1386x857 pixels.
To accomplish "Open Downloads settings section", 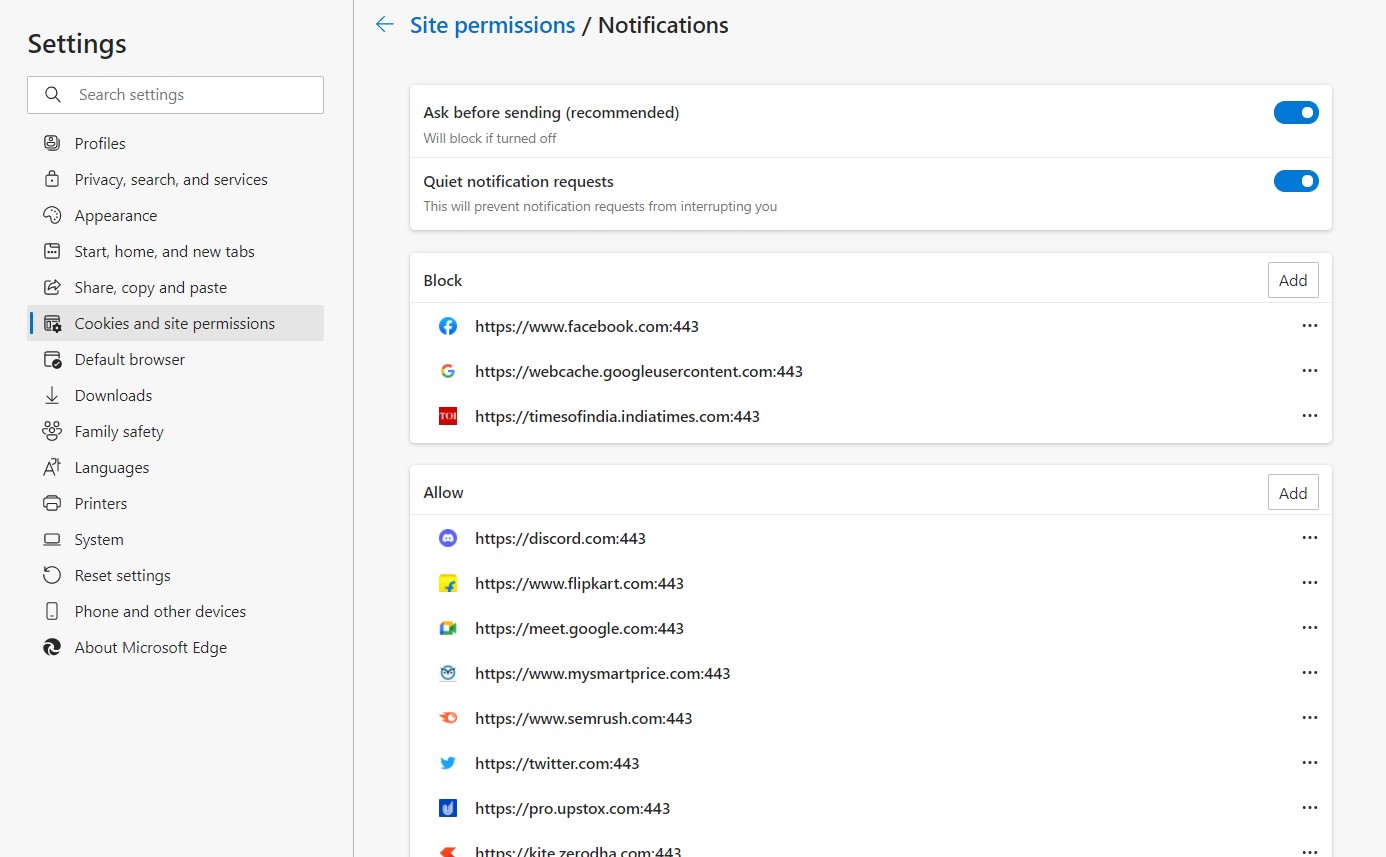I will [175, 395].
